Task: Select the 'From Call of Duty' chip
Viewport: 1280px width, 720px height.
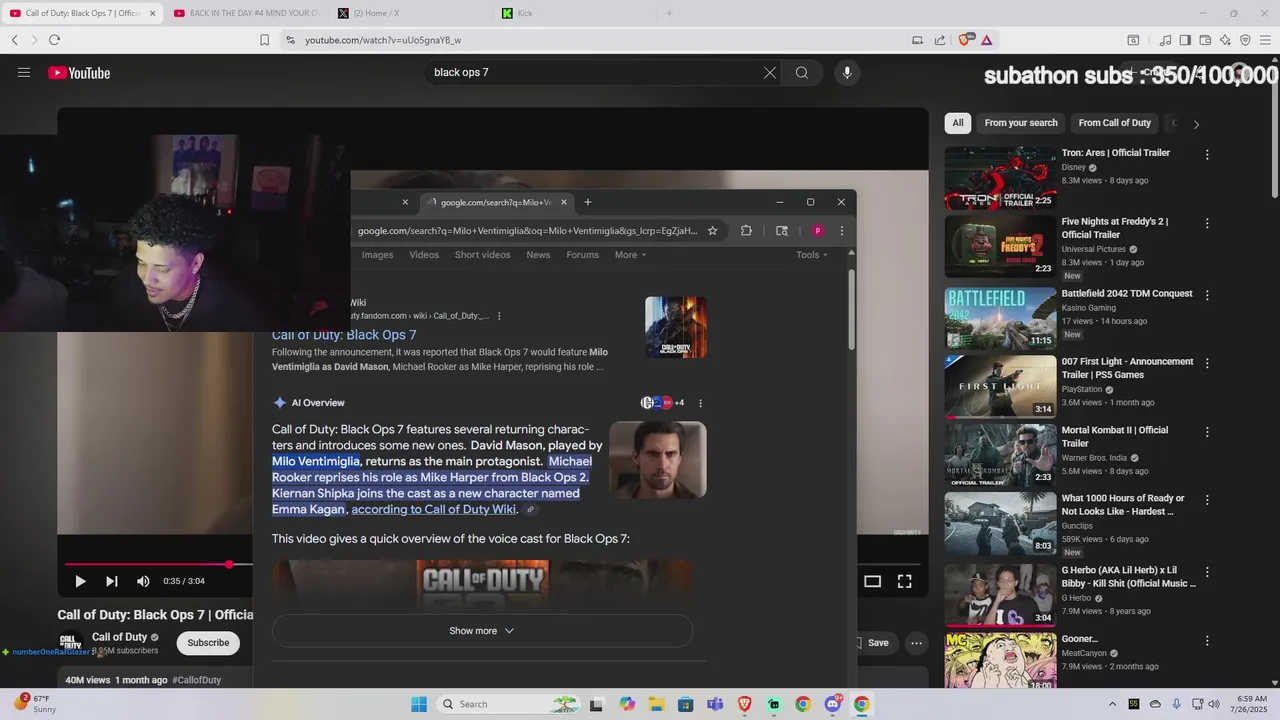Action: tap(1115, 123)
